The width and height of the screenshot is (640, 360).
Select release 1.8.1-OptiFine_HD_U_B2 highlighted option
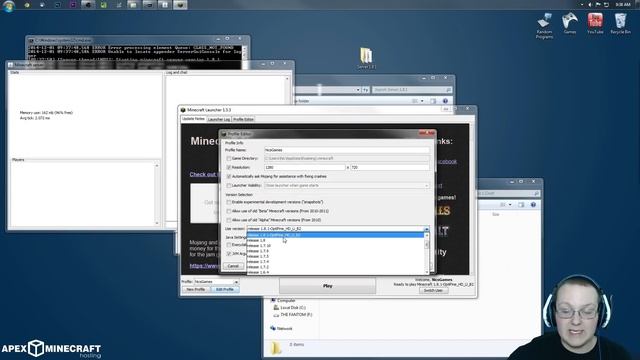tap(335, 235)
